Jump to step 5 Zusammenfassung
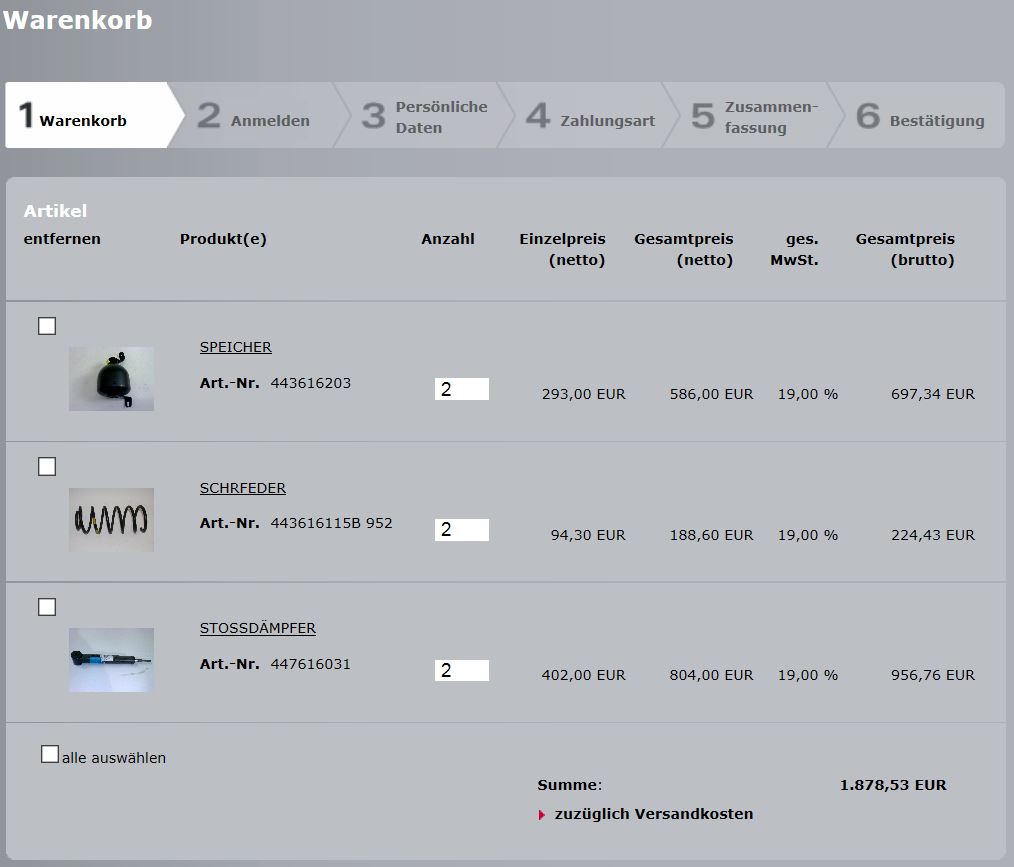 755,117
